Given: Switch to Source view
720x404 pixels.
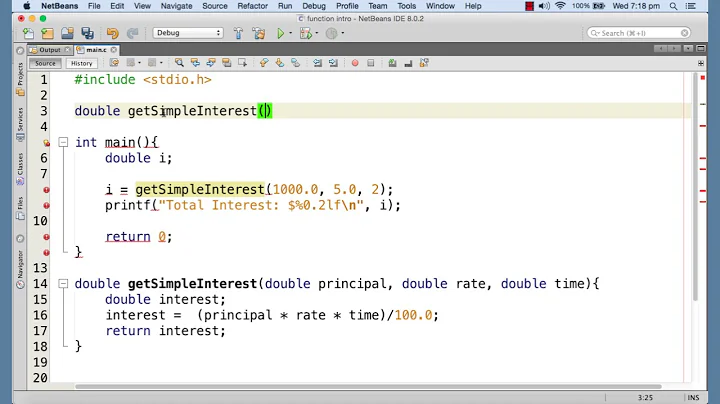Looking at the screenshot, I should [45, 63].
